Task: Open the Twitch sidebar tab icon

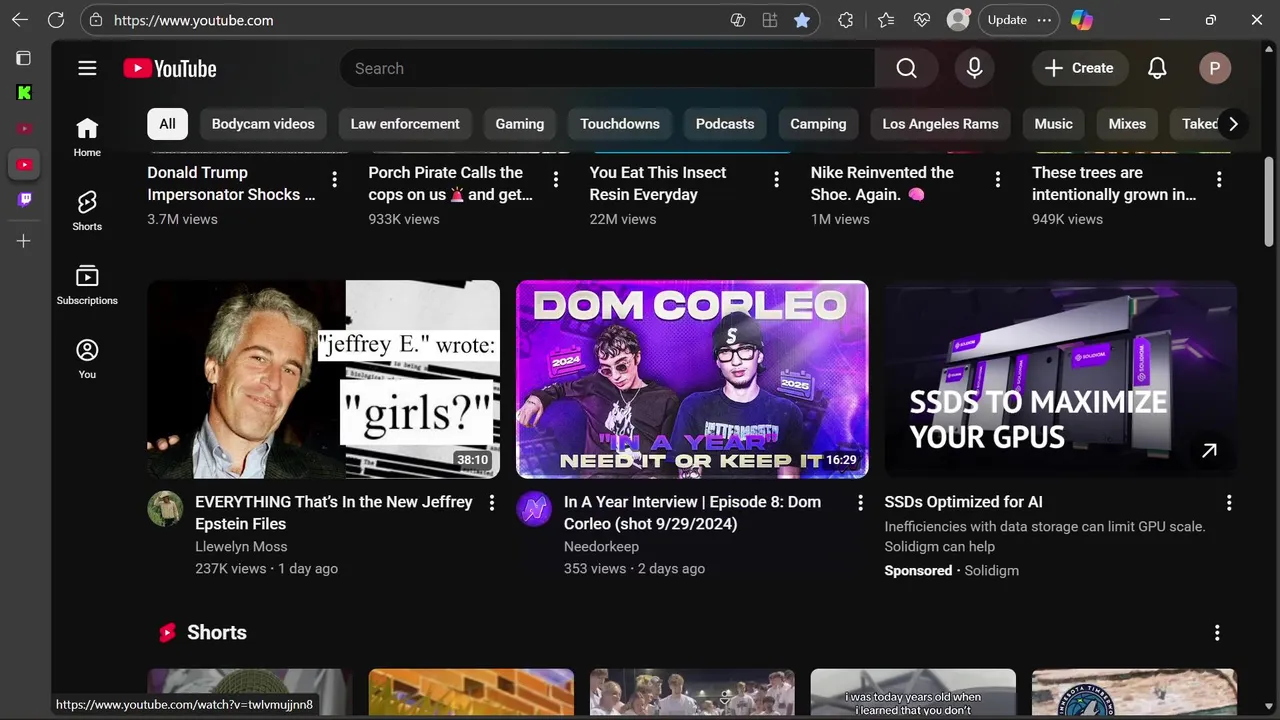Action: (24, 199)
